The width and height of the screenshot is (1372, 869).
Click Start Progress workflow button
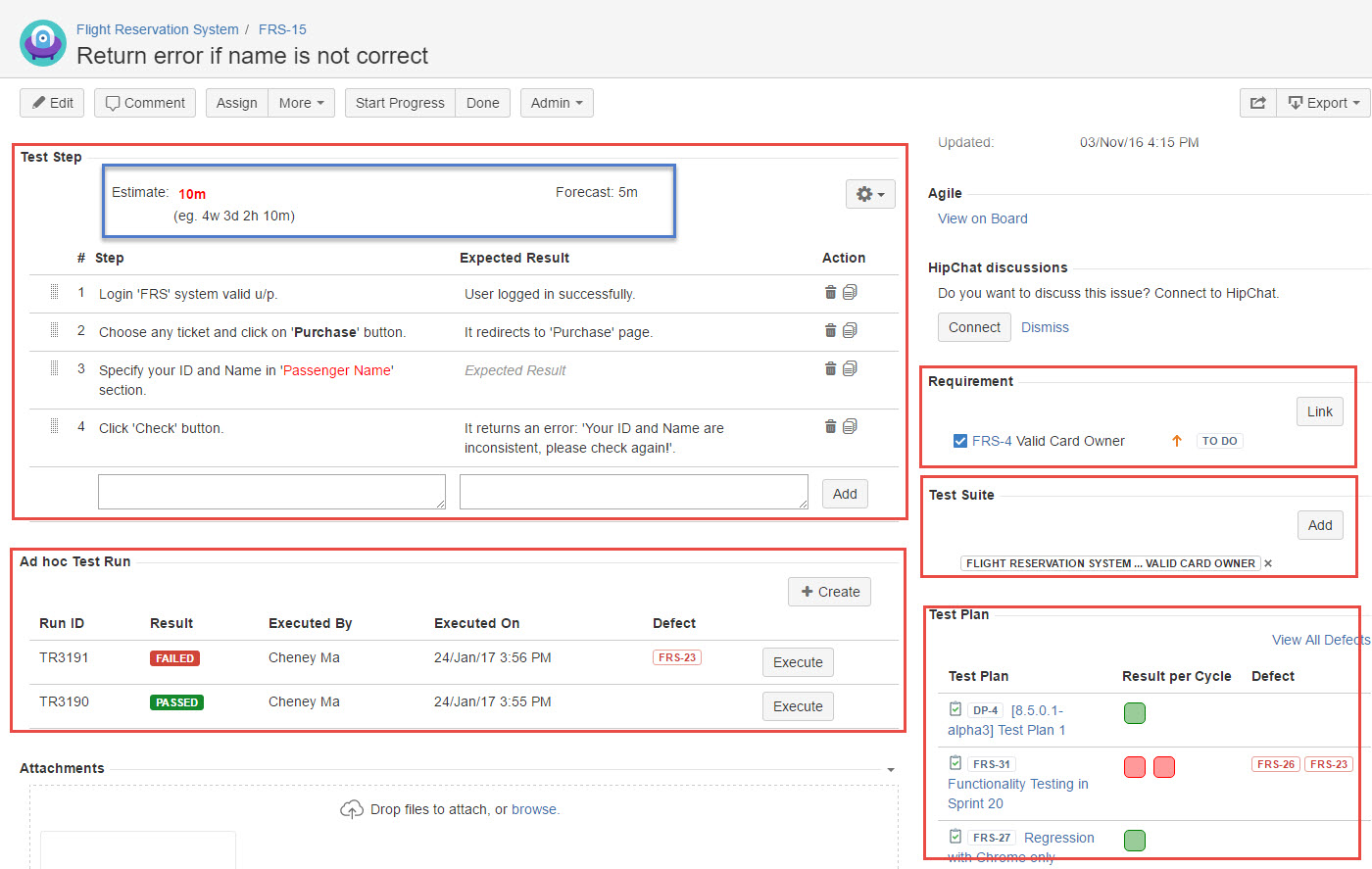400,103
